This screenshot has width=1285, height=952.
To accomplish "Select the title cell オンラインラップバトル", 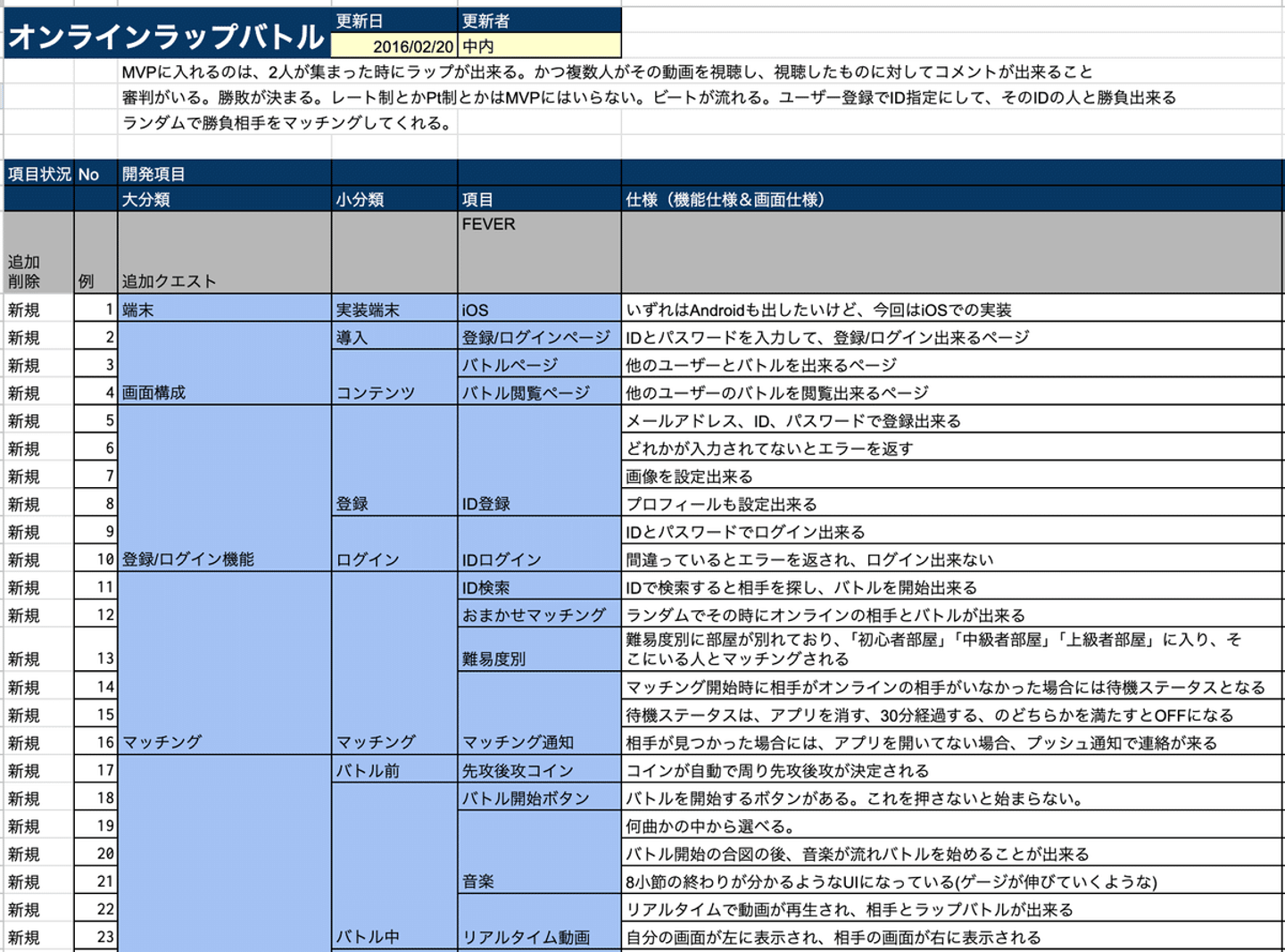I will point(168,34).
